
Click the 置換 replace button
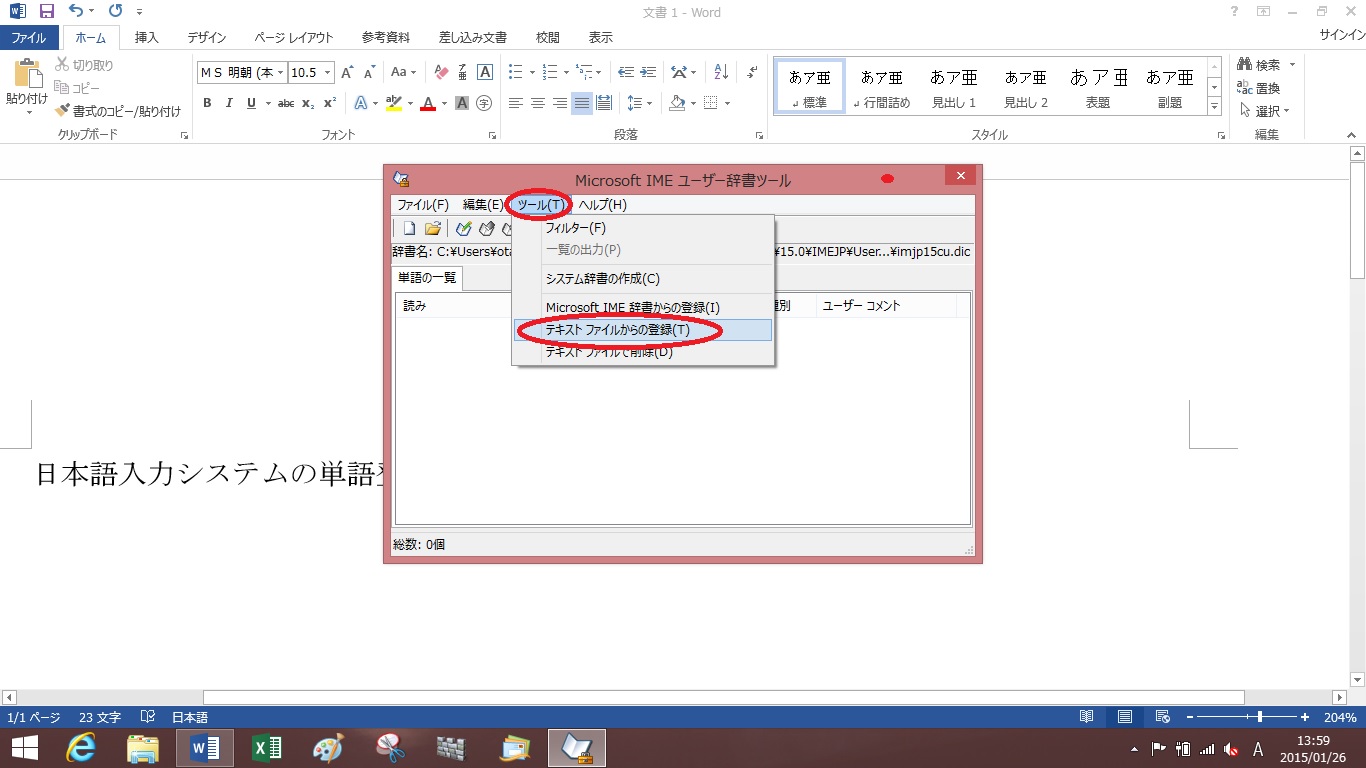click(1260, 88)
